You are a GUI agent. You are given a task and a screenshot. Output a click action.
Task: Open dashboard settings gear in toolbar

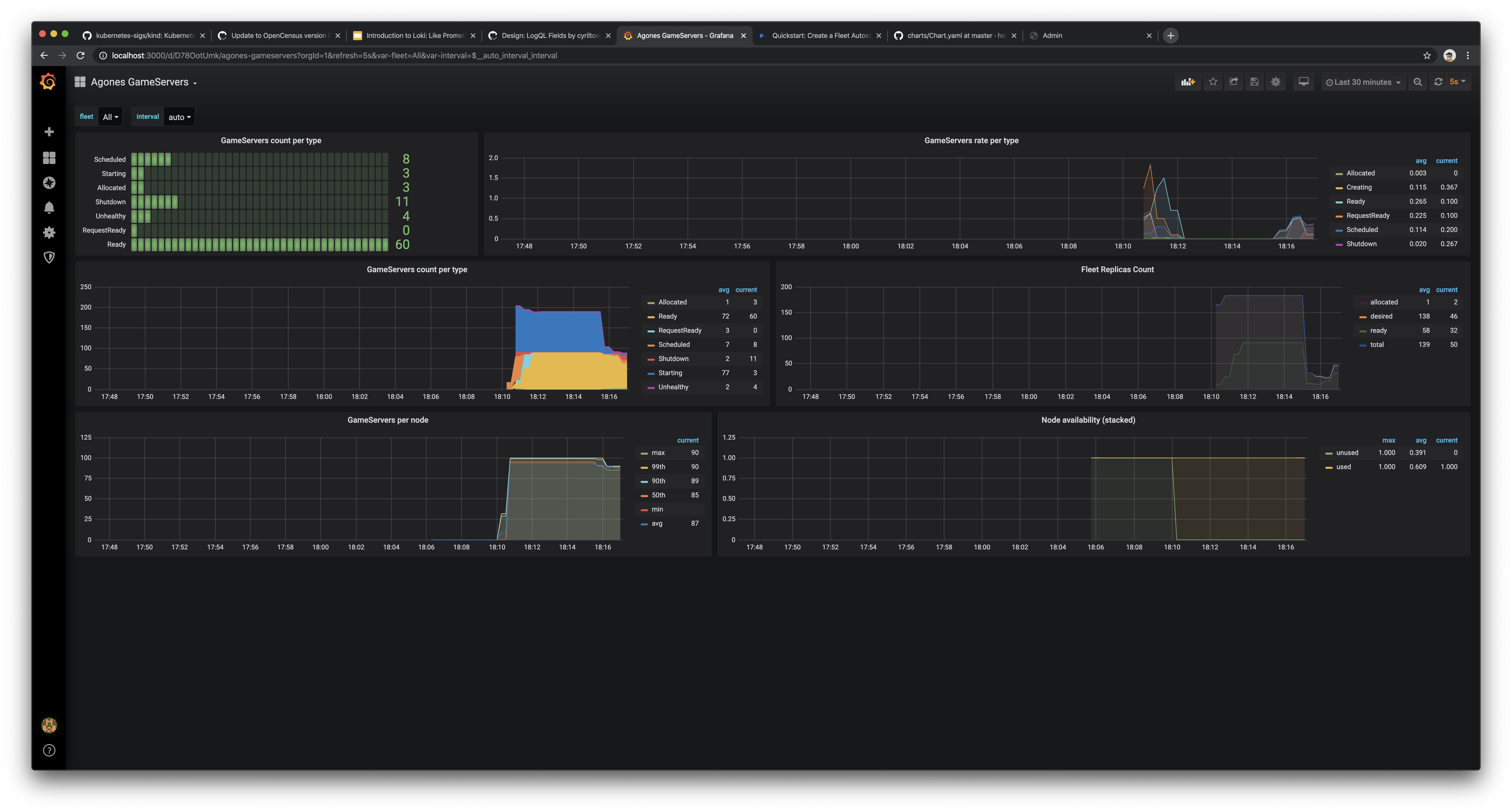[x=1275, y=82]
